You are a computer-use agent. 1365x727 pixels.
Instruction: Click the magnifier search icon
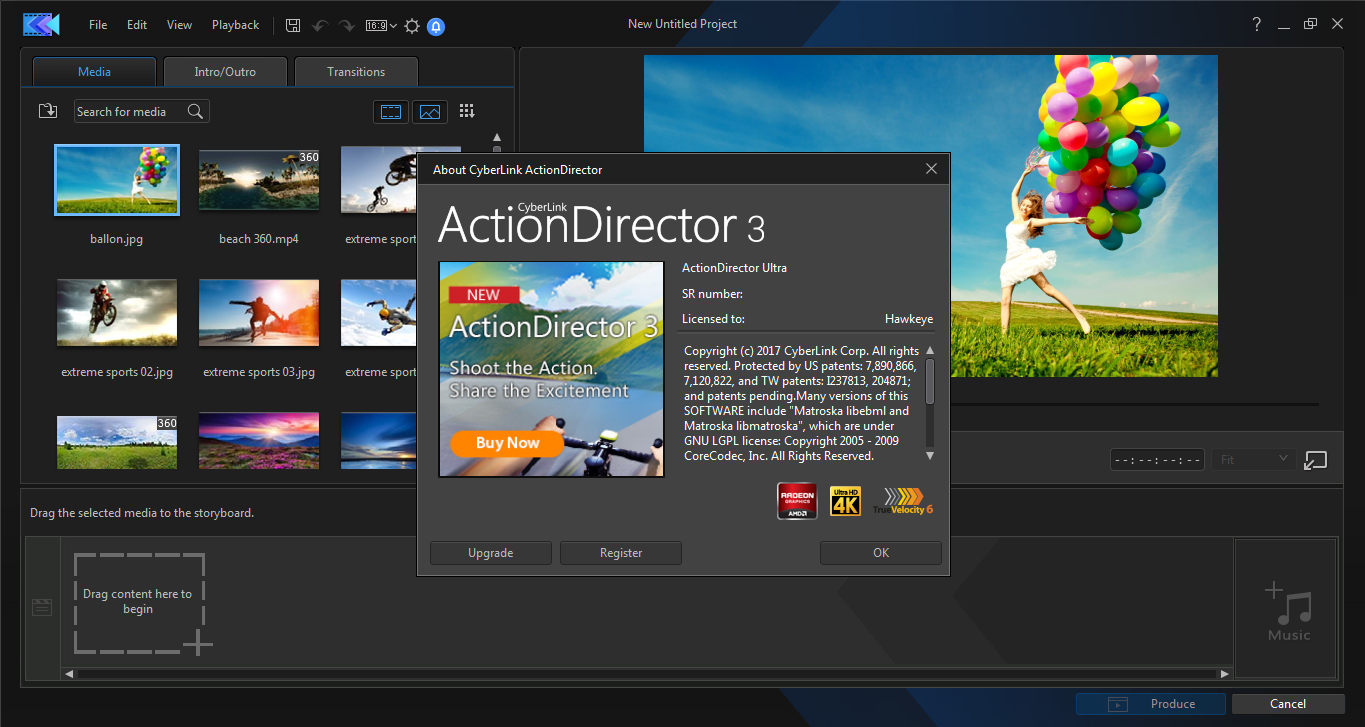tap(196, 111)
